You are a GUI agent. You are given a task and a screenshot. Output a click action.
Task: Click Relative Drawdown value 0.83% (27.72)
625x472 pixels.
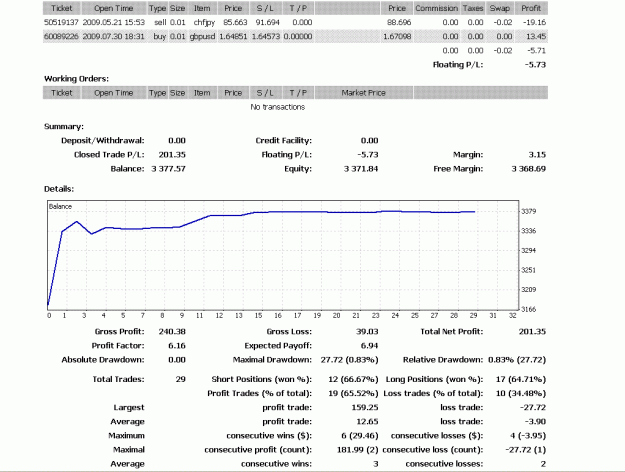point(517,360)
